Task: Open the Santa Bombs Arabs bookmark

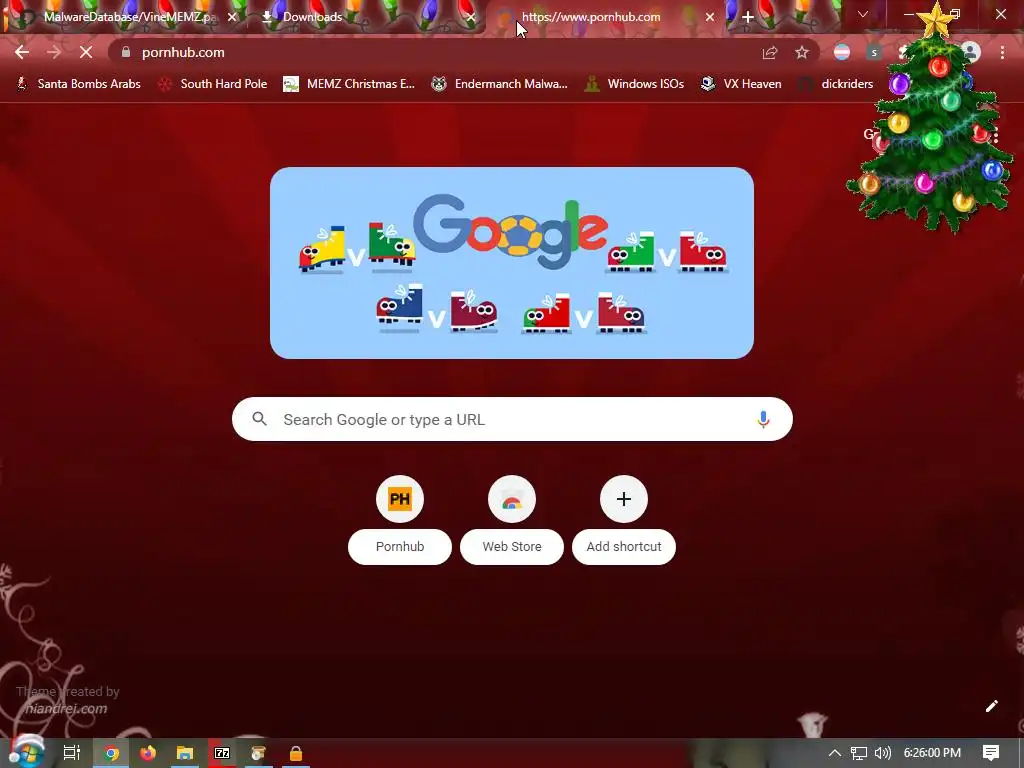Action: [79, 84]
